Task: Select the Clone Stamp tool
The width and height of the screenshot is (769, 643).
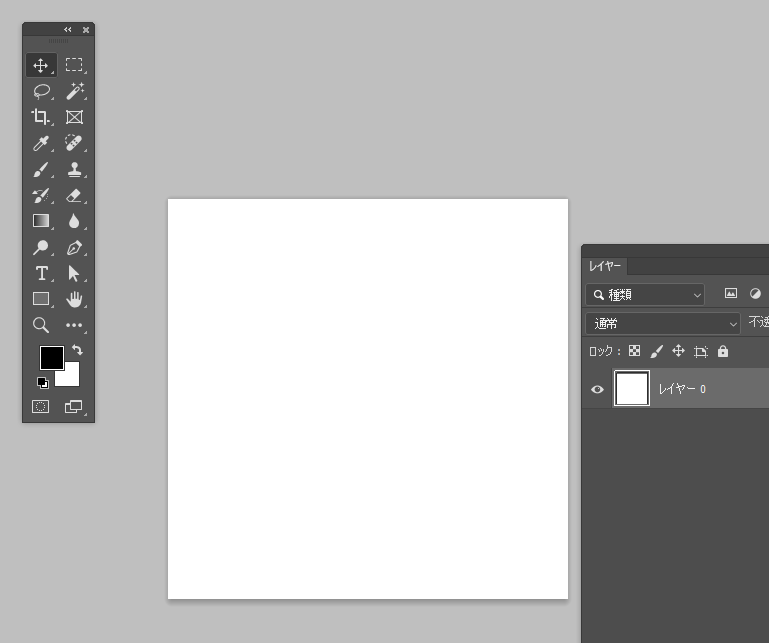Action: point(74,169)
